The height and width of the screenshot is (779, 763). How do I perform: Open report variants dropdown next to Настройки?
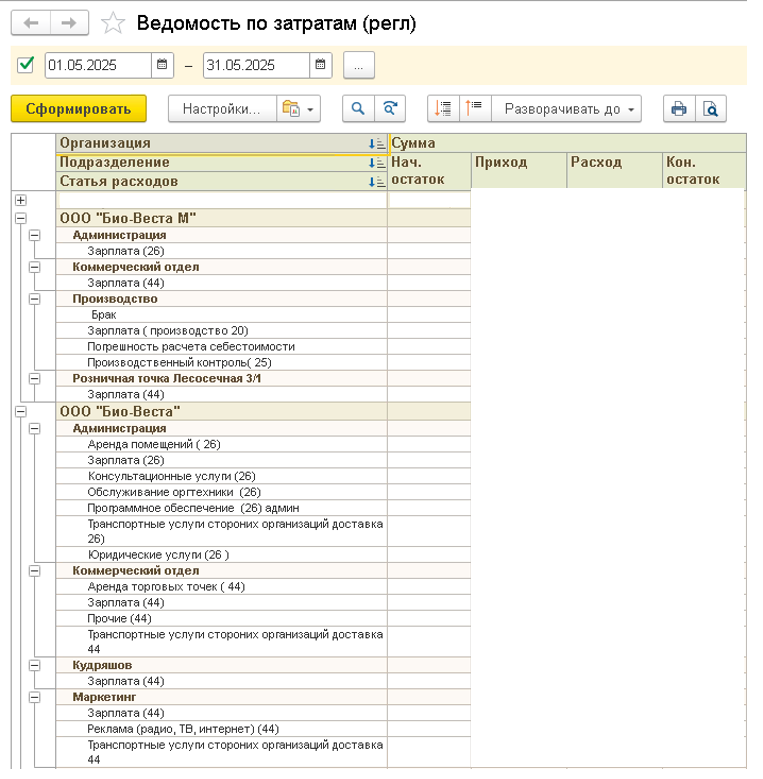[x=298, y=109]
